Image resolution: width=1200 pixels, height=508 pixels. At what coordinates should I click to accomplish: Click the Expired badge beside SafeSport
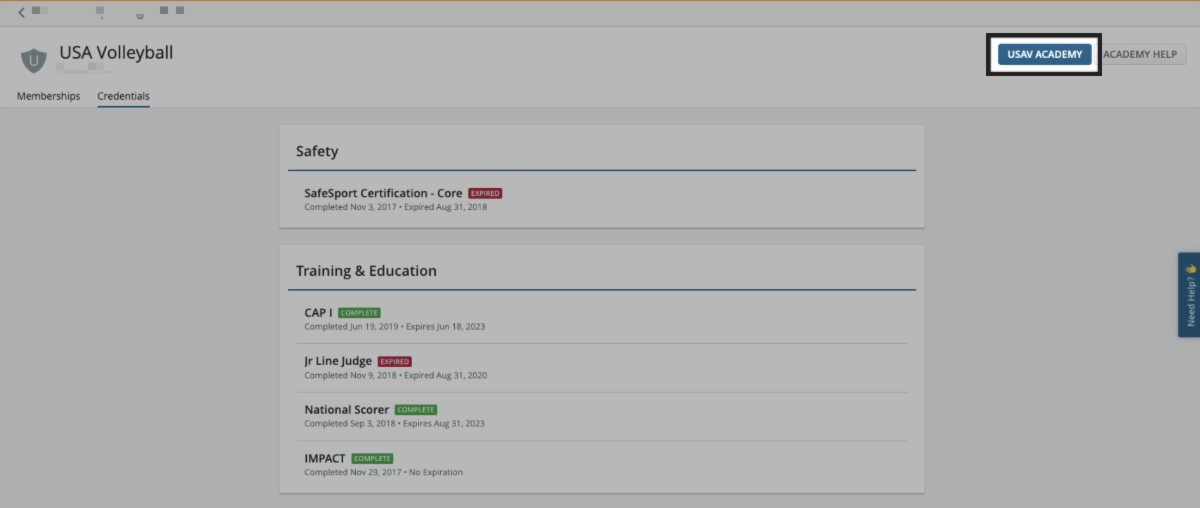click(x=485, y=193)
